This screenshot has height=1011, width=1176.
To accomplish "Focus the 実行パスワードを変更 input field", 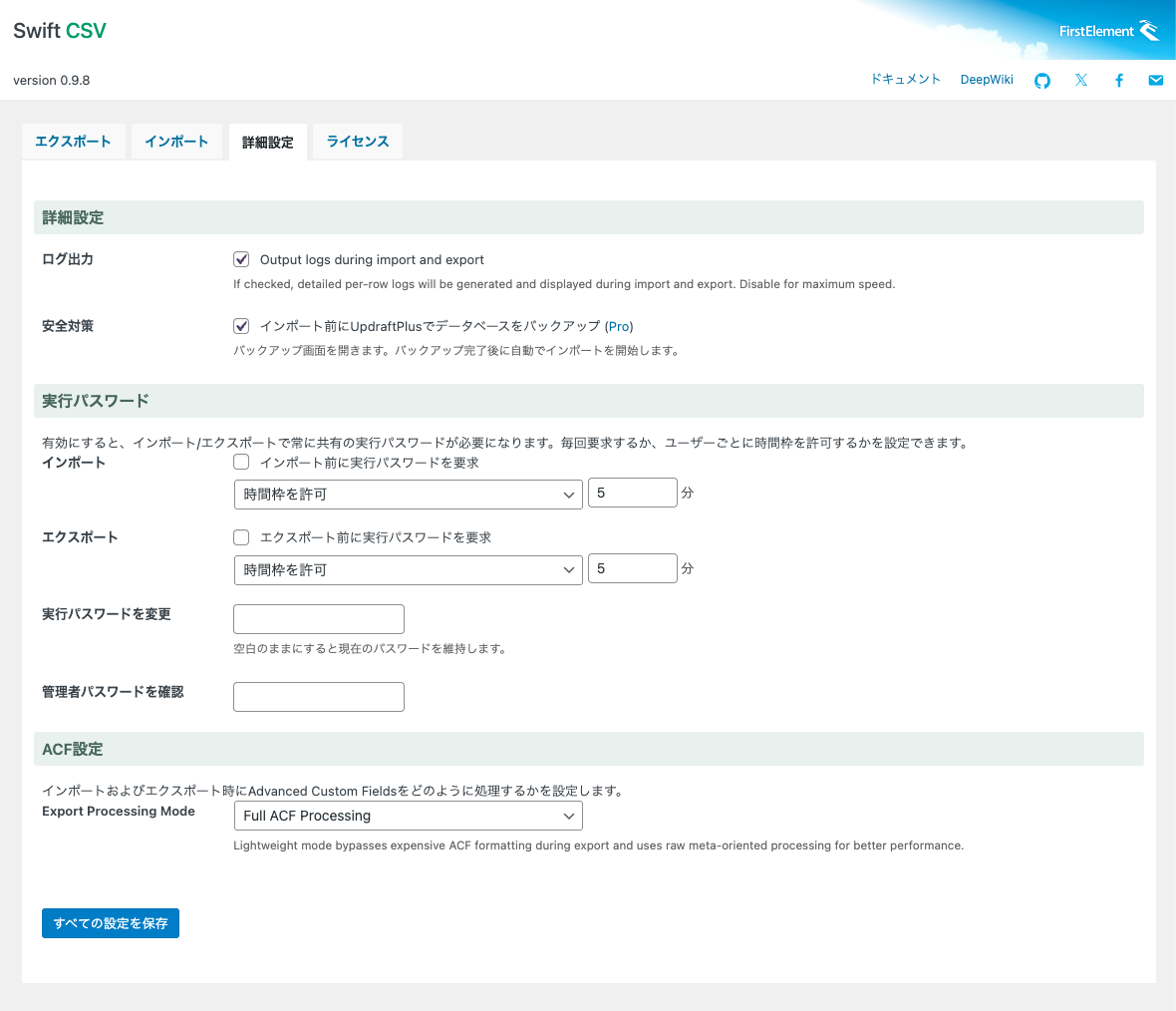I will [319, 619].
